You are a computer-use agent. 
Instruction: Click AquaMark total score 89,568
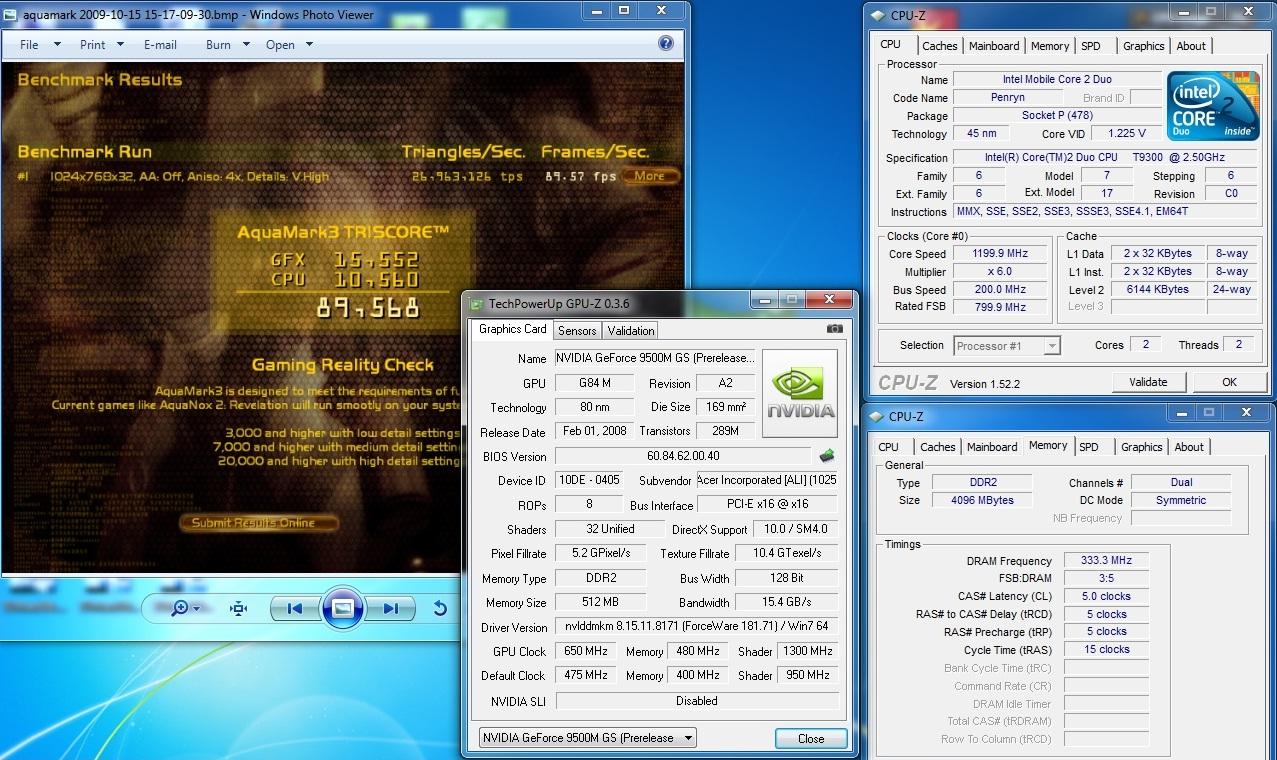(x=368, y=308)
